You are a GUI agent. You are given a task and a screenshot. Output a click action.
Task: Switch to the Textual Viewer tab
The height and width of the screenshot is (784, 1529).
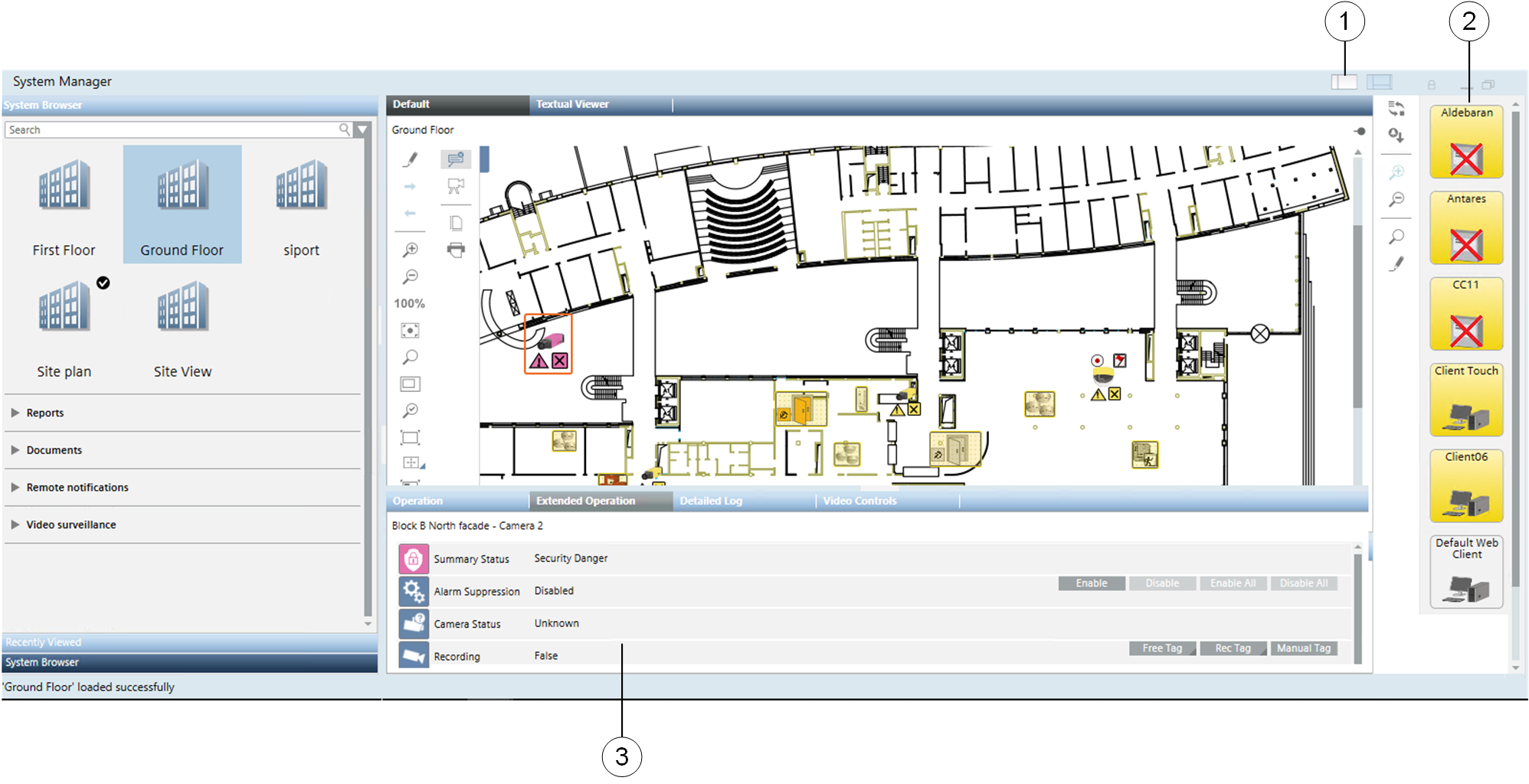click(572, 104)
